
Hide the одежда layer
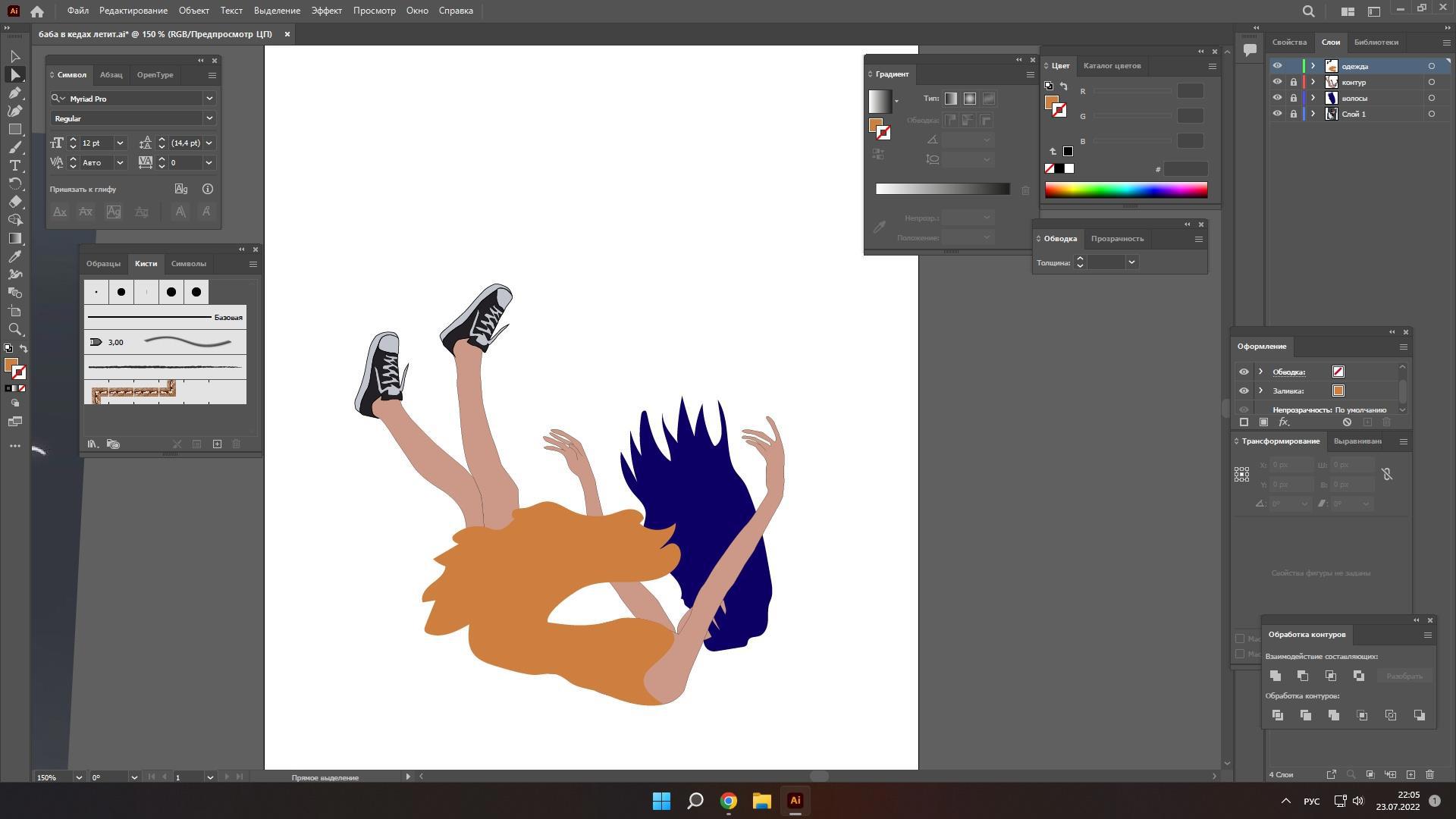tap(1277, 66)
